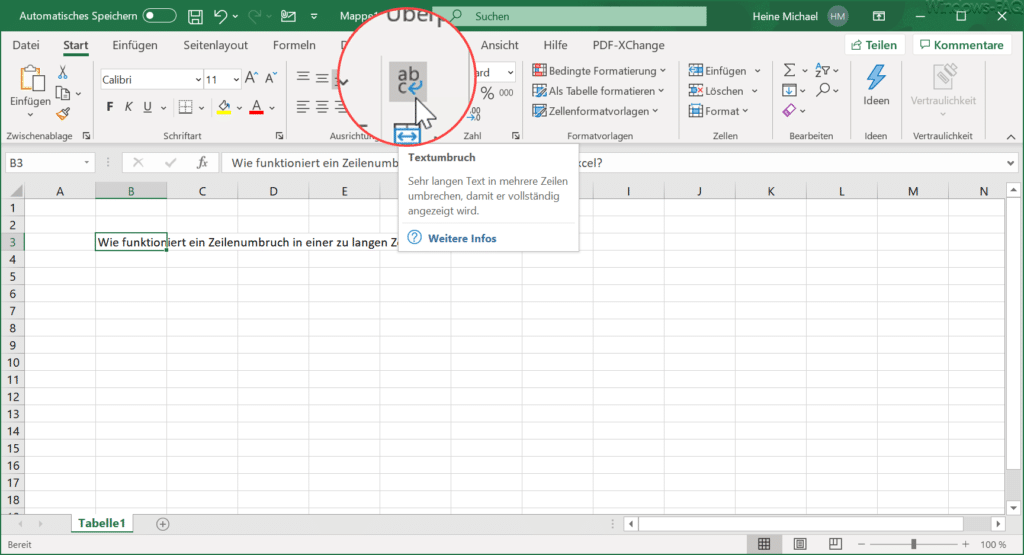Copy selection with the copy icon
The width and height of the screenshot is (1024, 555).
click(x=63, y=93)
